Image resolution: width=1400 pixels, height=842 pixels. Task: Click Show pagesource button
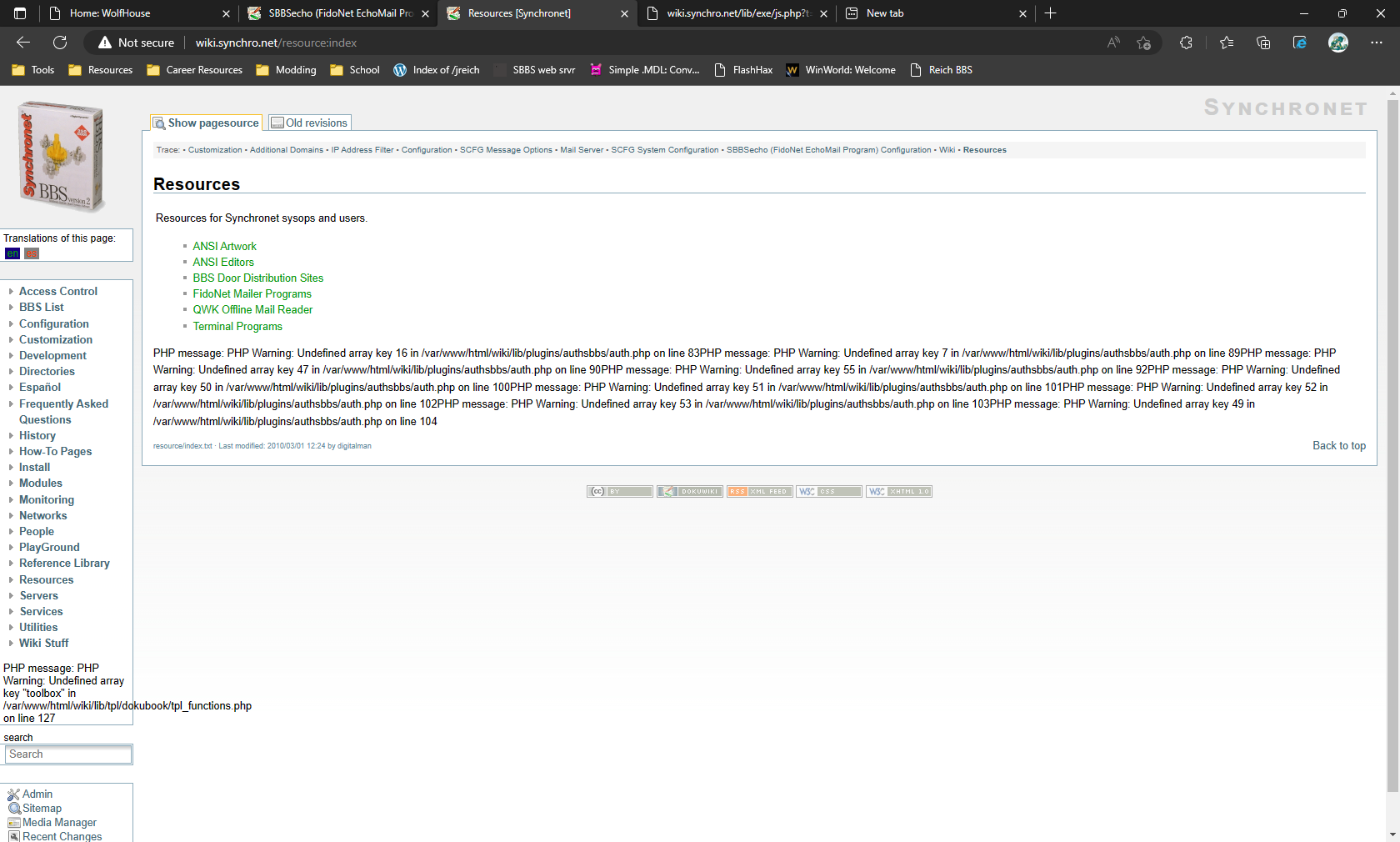pyautogui.click(x=206, y=123)
